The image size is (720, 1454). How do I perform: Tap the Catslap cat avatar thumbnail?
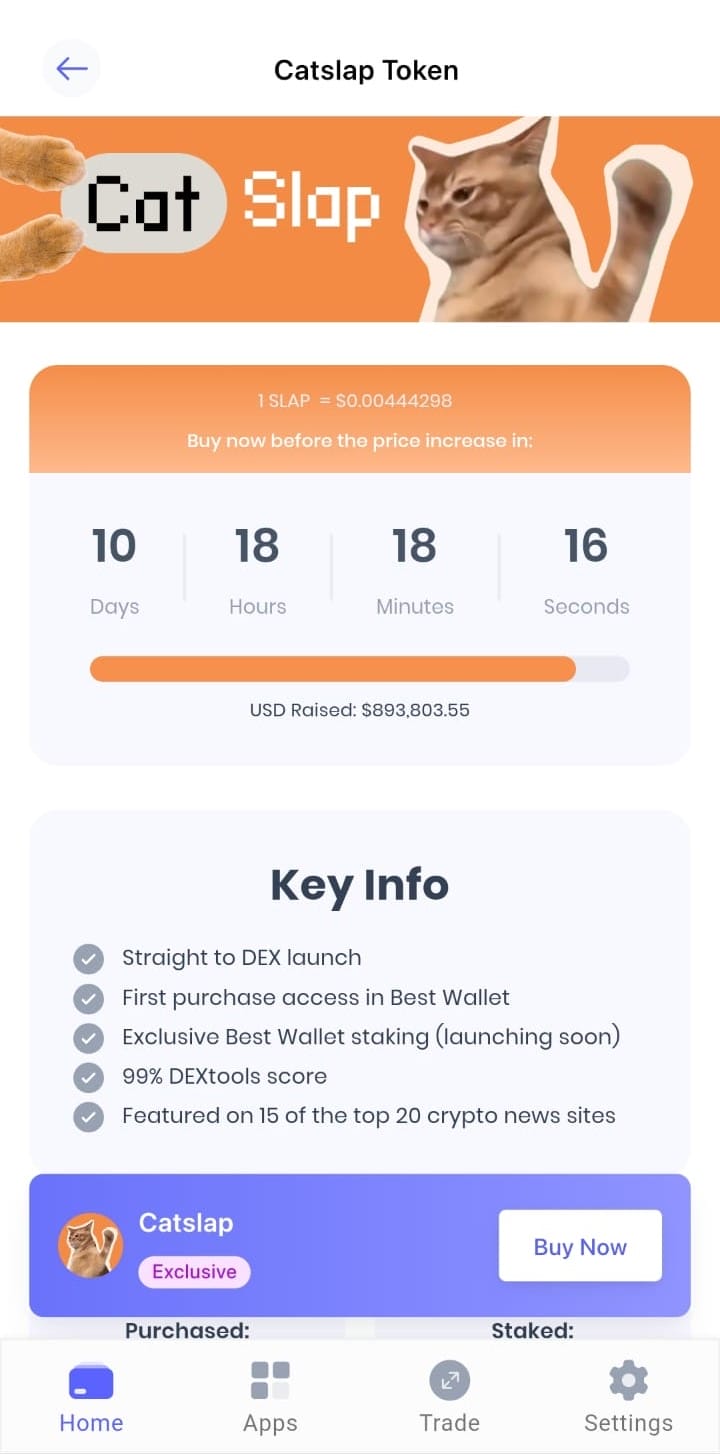click(x=91, y=1246)
